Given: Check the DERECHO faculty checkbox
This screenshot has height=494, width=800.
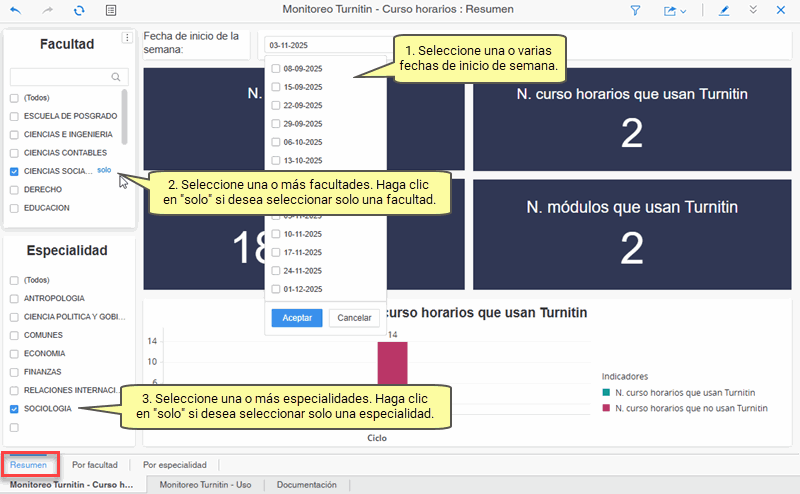Looking at the screenshot, I should tap(14, 190).
